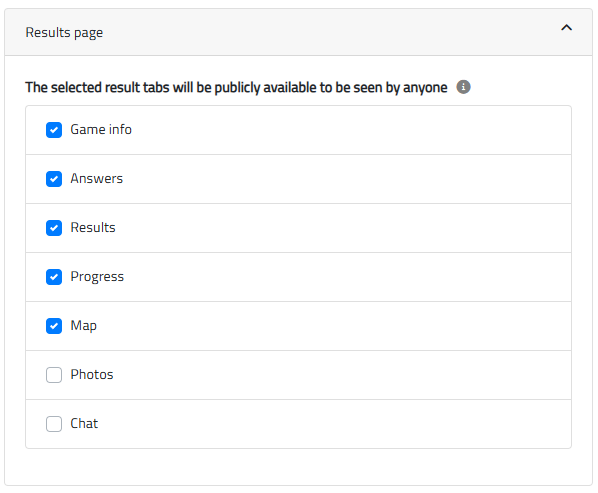Click the Results page header title
The width and height of the screenshot is (598, 493).
[64, 33]
